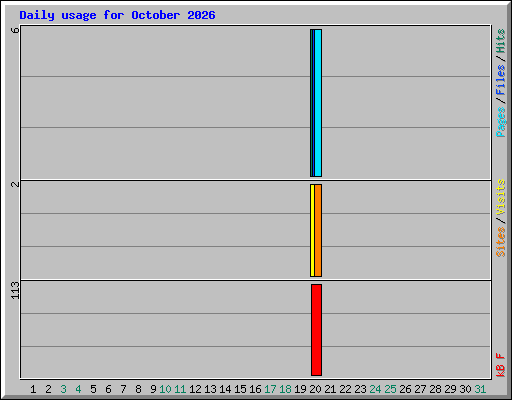Click day "20" on the x-axis

[315, 389]
